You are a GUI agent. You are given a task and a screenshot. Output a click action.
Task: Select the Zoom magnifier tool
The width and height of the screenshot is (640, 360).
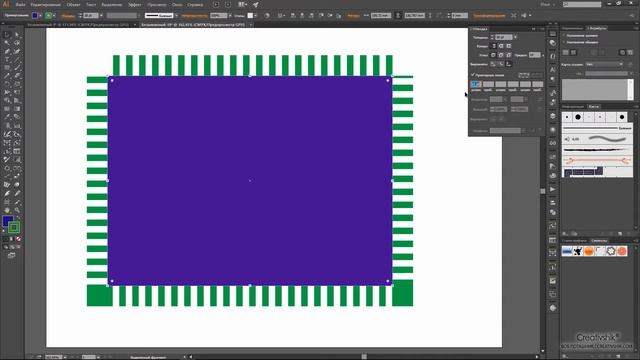pyautogui.click(x=17, y=210)
